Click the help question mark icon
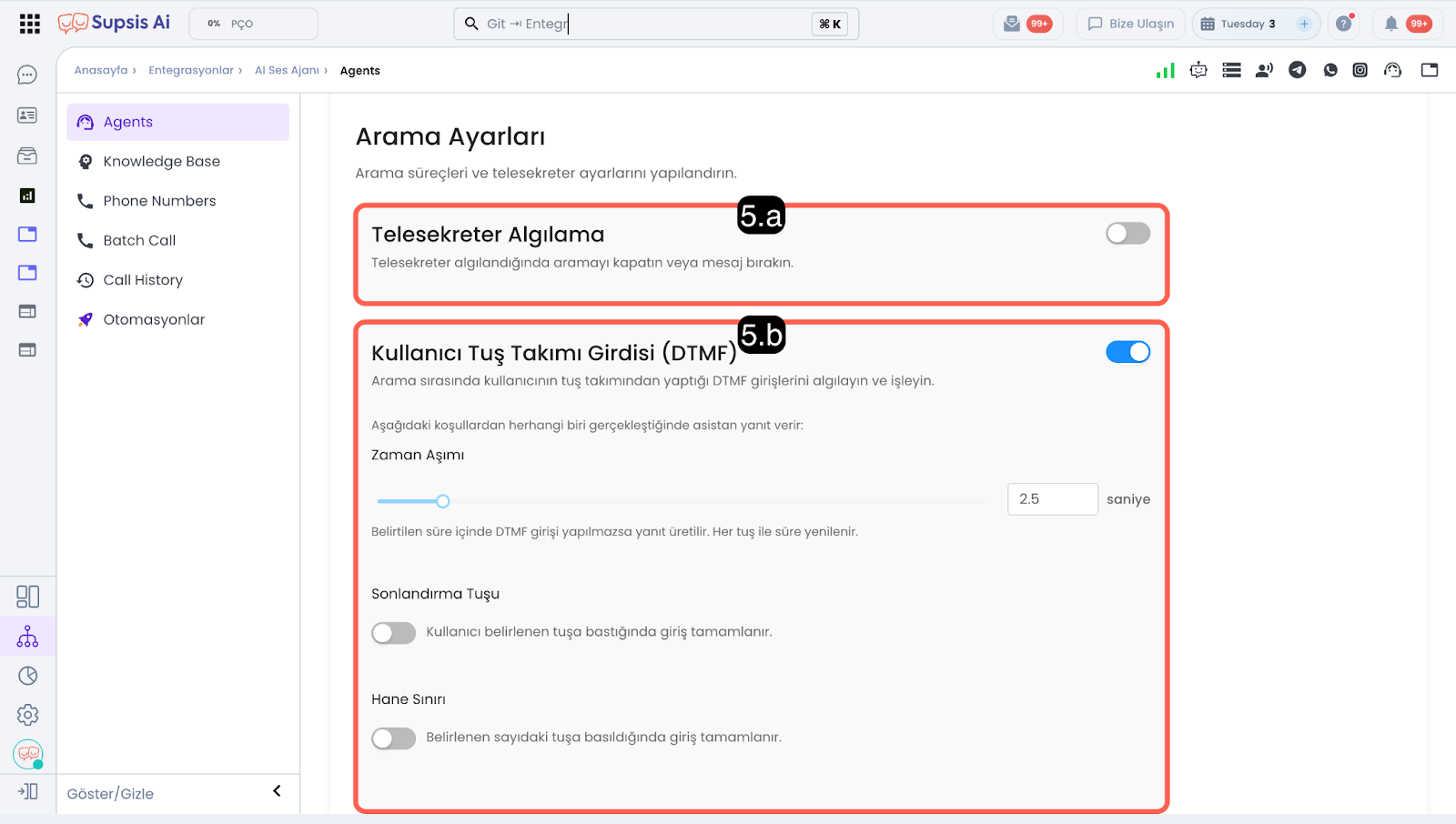Screen dimensions: 1456x824 (x=1343, y=24)
